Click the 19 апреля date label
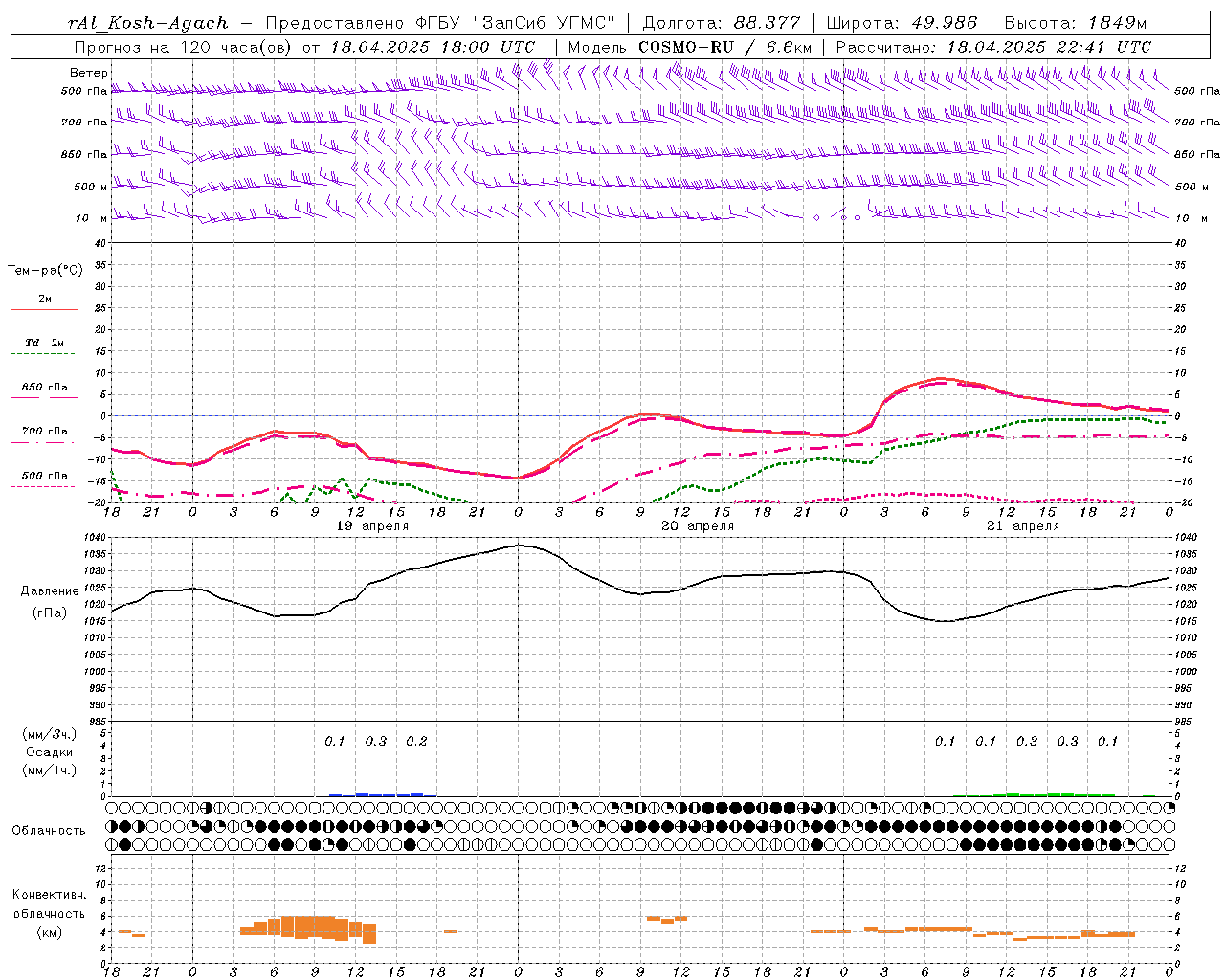1225x980 pixels. pos(372,526)
